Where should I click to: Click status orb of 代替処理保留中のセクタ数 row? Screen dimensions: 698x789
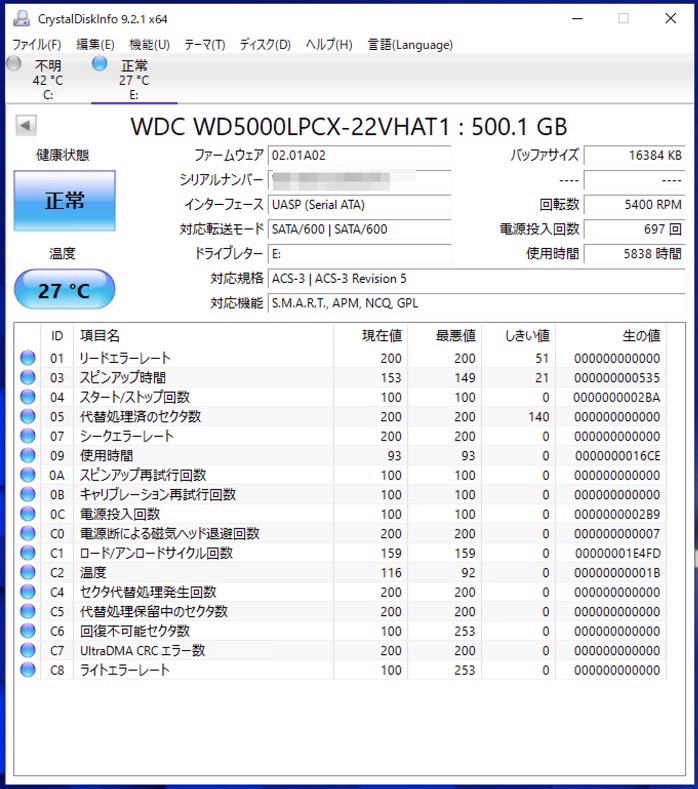coord(28,611)
